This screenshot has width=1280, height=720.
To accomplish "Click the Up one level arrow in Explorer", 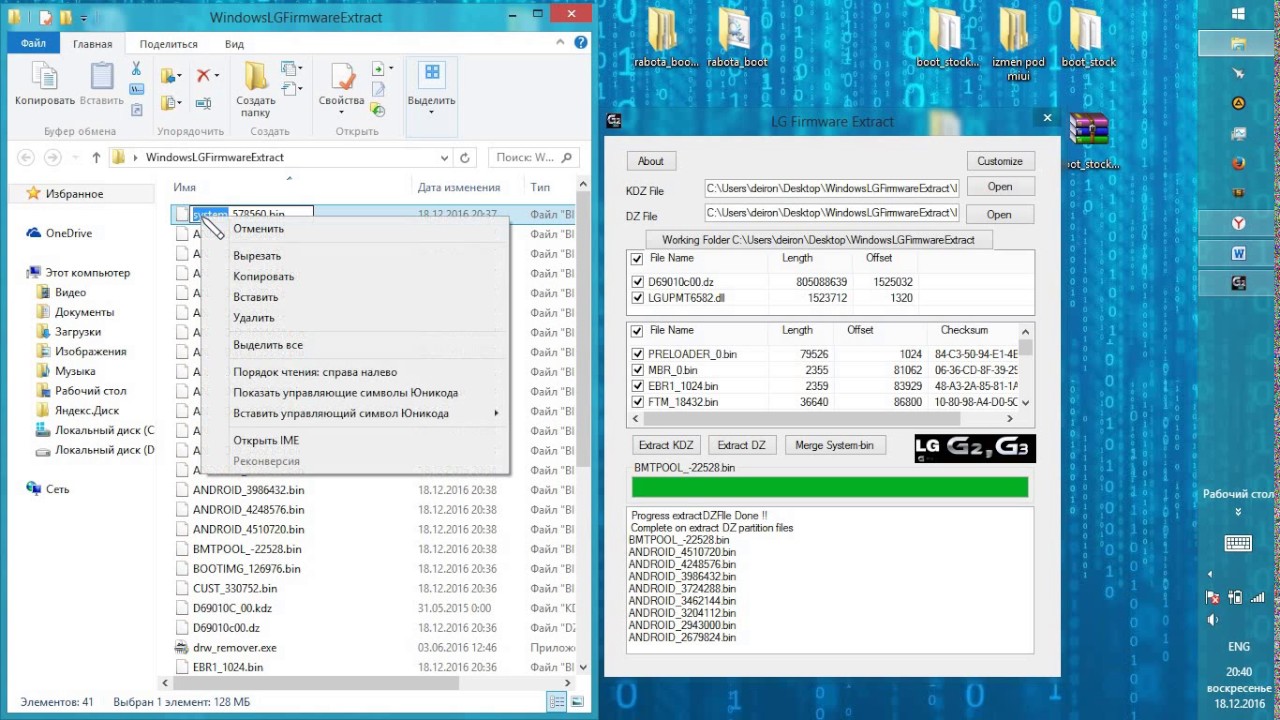I will point(96,158).
